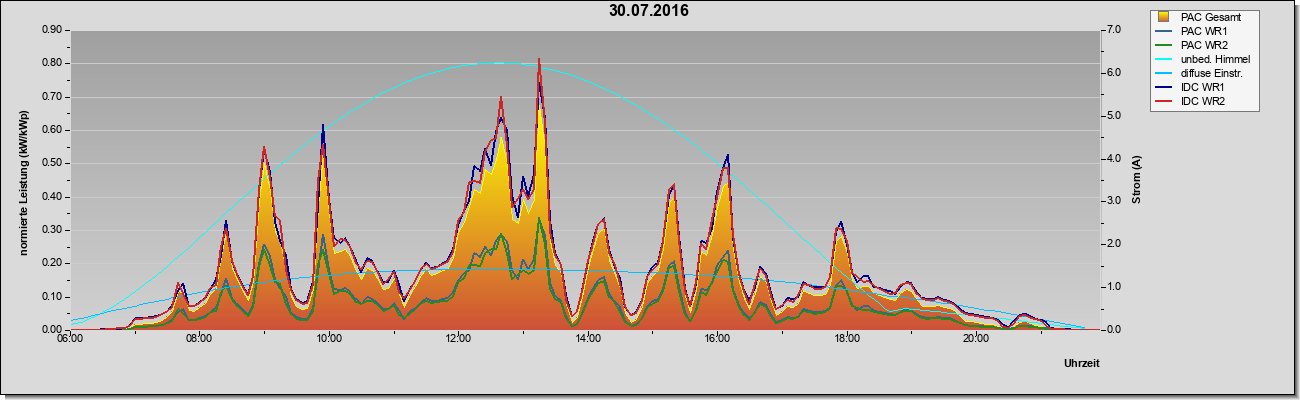Click the highest red peak after 13:00
Image resolution: width=1300 pixels, height=400 pixels.
539,59
